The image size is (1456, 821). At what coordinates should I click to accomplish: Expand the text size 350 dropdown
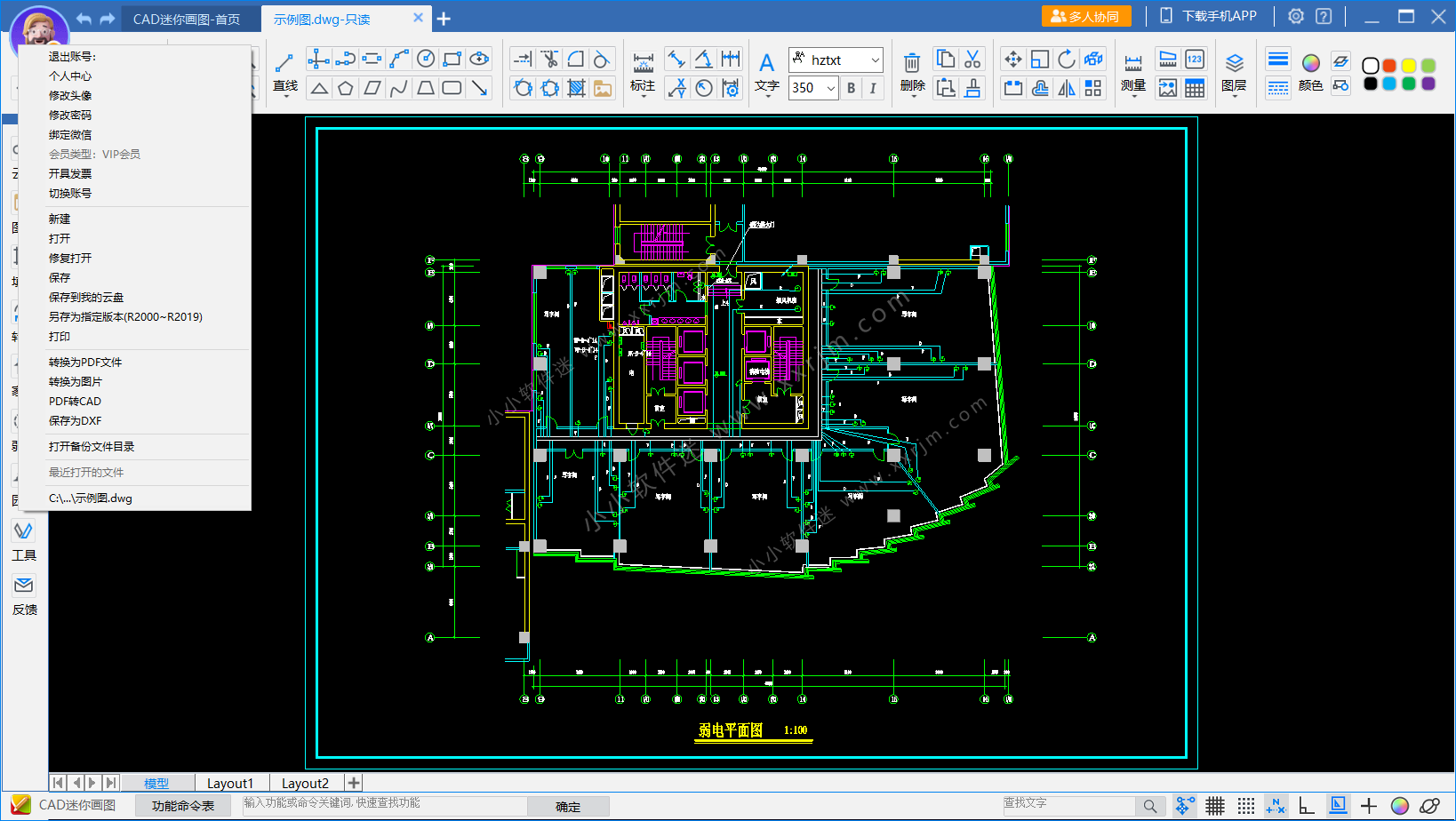(x=830, y=88)
